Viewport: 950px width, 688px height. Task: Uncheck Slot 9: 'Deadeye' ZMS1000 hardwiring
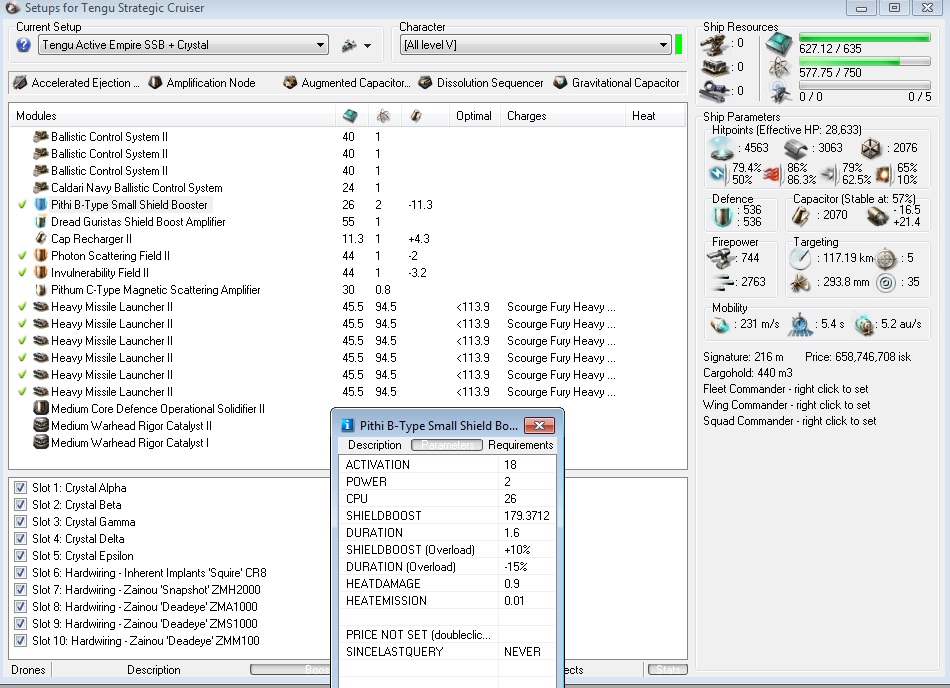(20, 623)
